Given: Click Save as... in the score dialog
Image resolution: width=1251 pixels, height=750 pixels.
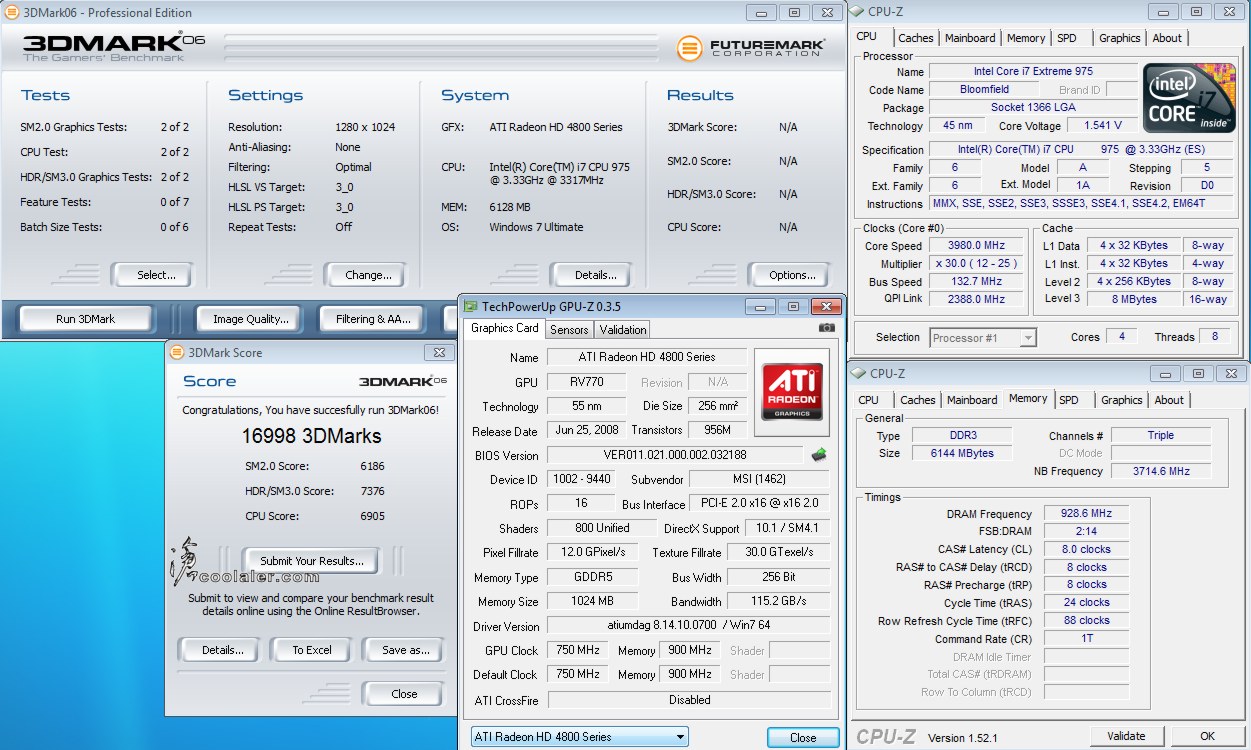Looking at the screenshot, I should [403, 650].
